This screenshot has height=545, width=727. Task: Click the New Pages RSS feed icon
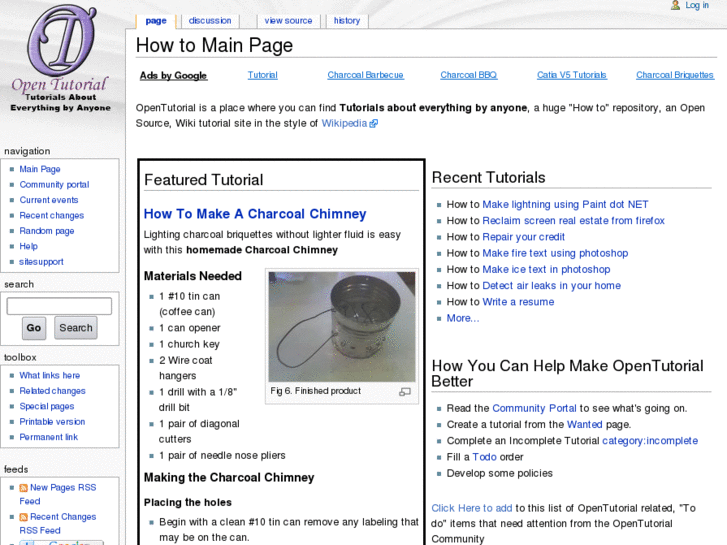tap(23, 488)
